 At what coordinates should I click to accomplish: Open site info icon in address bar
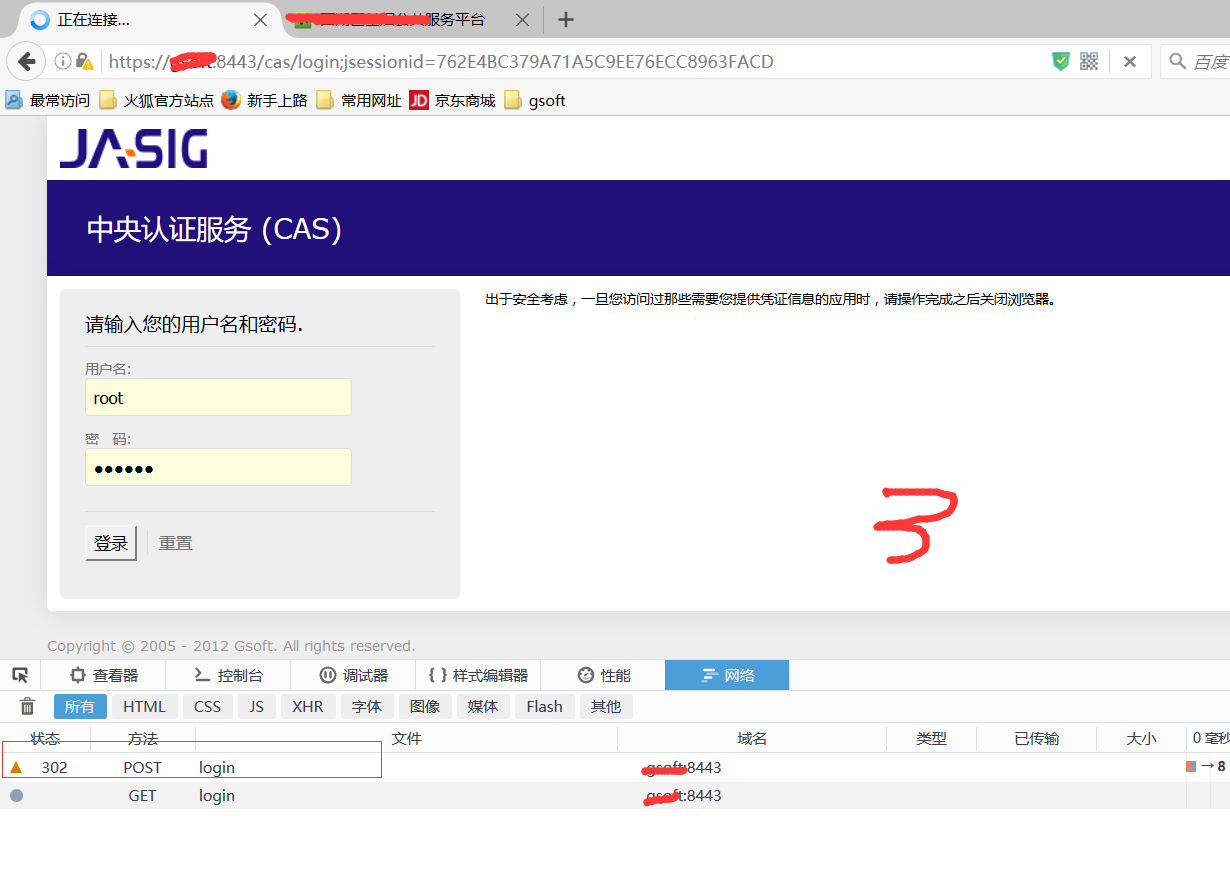click(x=63, y=62)
